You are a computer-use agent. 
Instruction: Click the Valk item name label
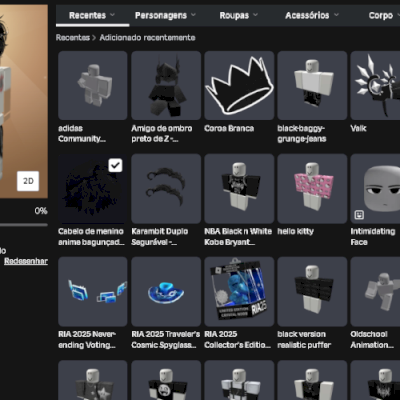[358, 129]
